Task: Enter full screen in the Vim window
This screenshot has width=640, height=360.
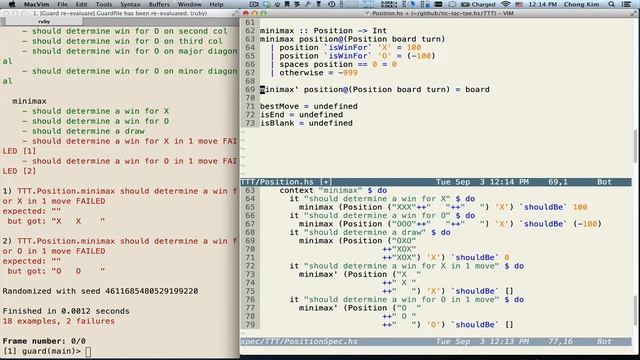Action: 634,13
